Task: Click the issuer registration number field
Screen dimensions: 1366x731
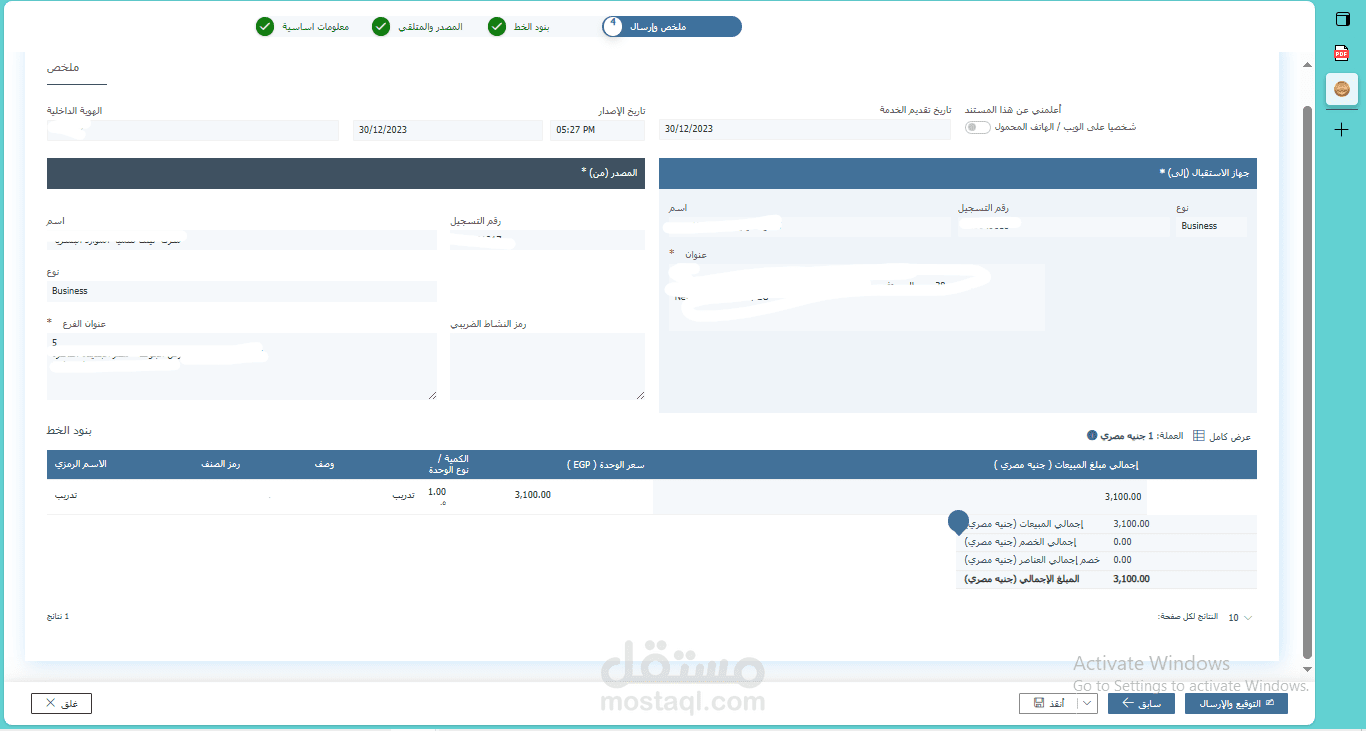Action: coord(547,240)
